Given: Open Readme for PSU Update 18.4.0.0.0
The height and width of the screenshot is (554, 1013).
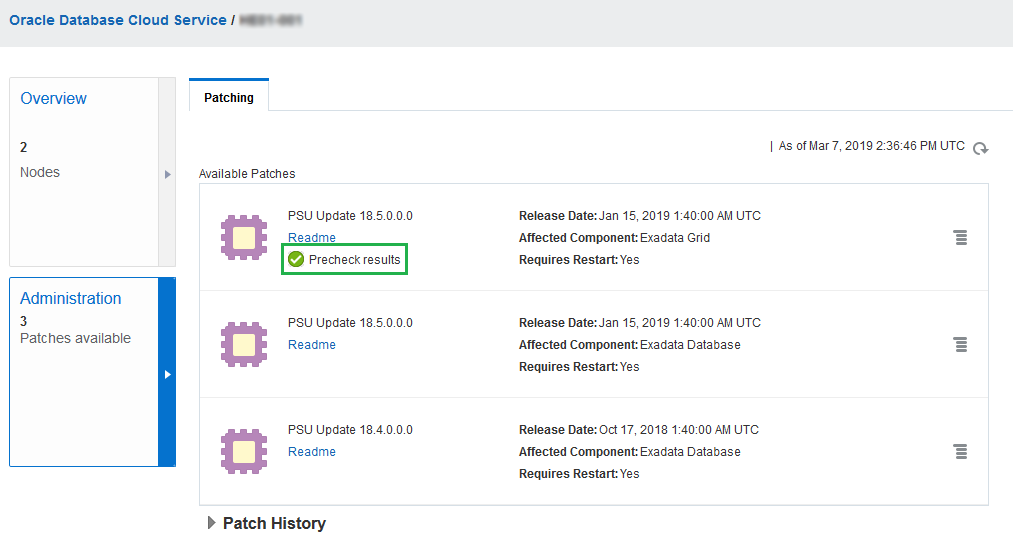Looking at the screenshot, I should 312,452.
